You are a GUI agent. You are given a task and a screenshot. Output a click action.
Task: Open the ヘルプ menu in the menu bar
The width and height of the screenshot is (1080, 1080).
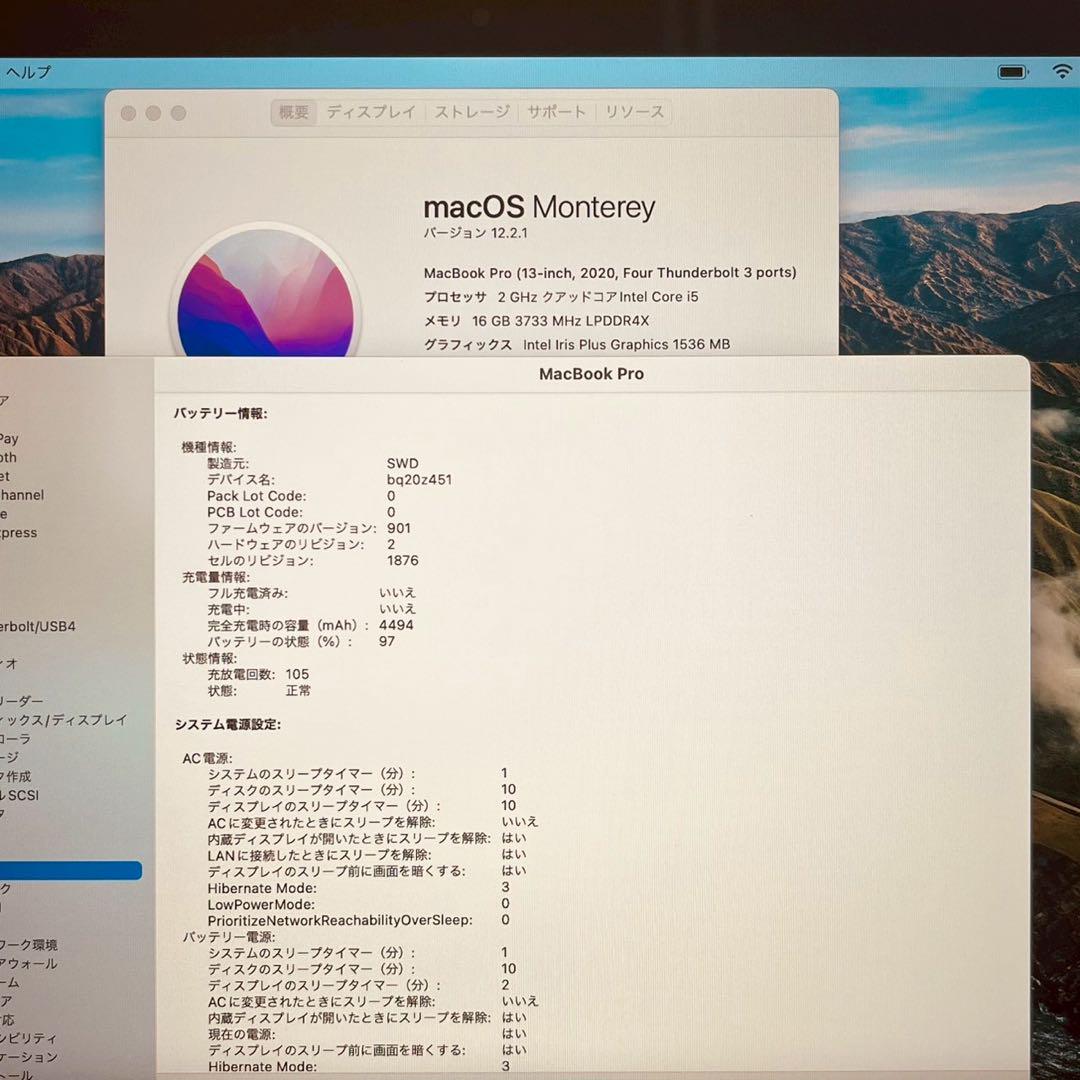click(x=28, y=72)
